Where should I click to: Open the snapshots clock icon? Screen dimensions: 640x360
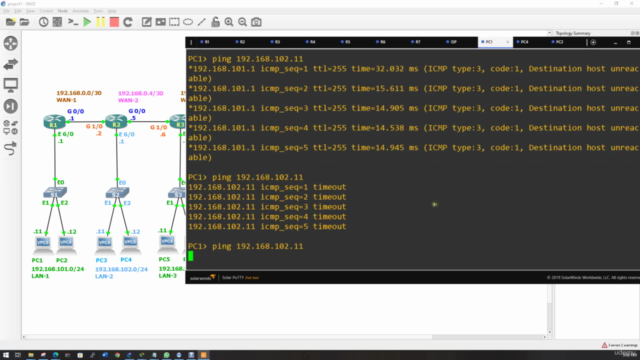click(x=43, y=22)
